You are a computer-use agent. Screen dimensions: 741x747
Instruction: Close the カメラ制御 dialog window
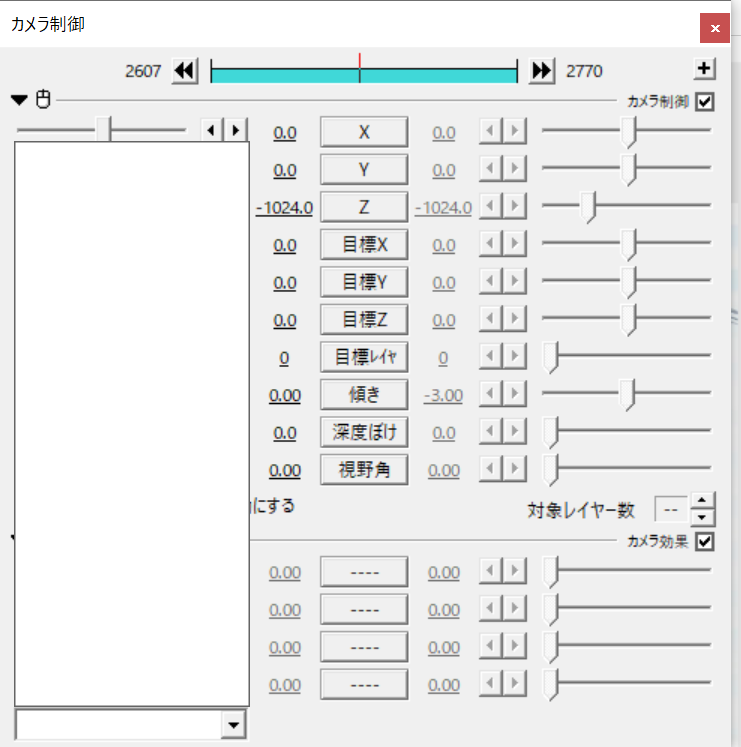[x=714, y=29]
